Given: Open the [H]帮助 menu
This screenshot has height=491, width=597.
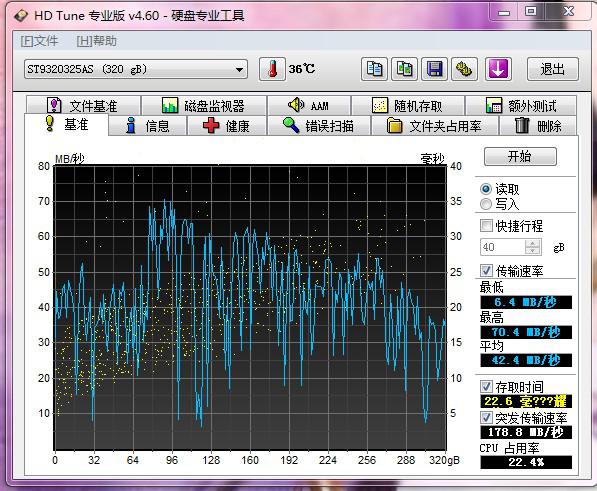Looking at the screenshot, I should pyautogui.click(x=97, y=41).
